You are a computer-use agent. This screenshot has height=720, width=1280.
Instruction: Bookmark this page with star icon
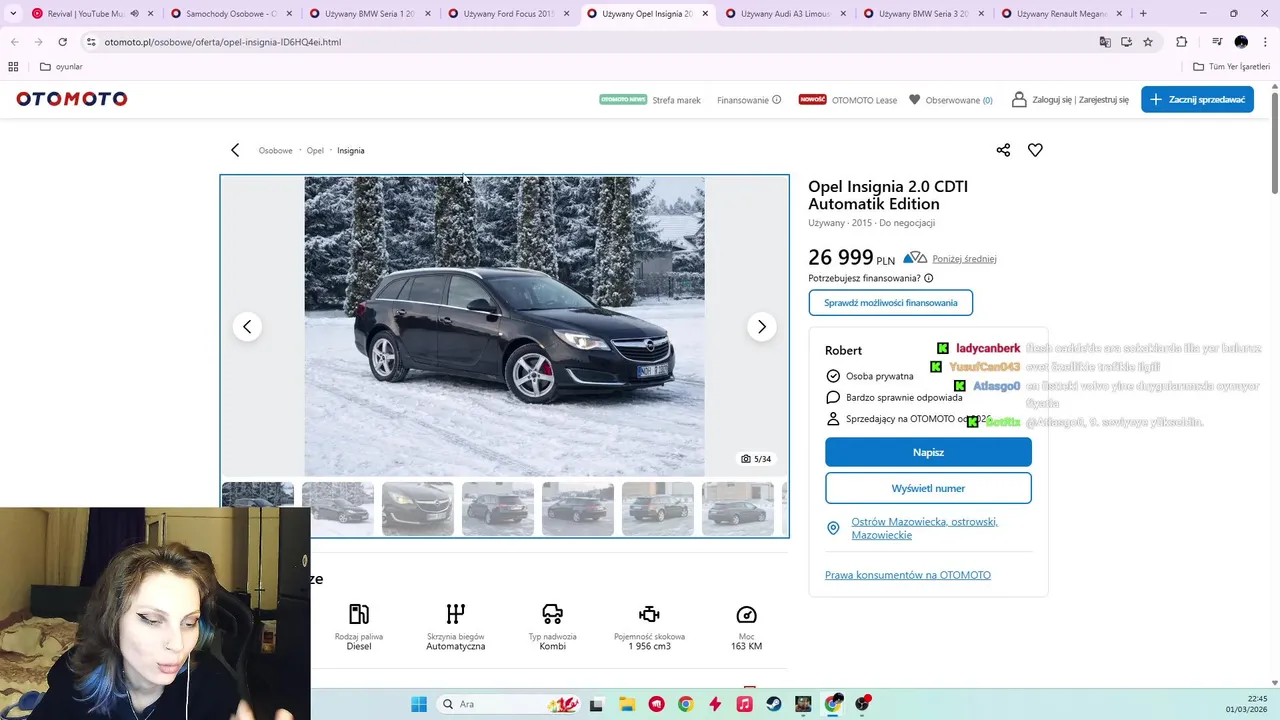(x=1148, y=42)
